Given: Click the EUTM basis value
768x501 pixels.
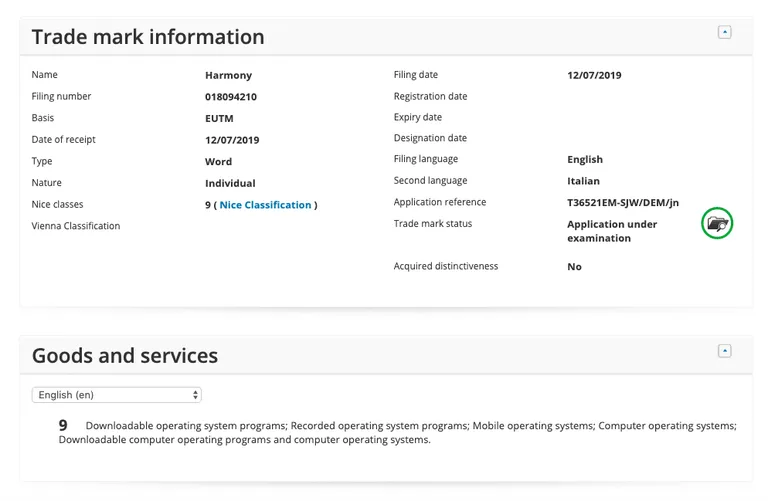Looking at the screenshot, I should coord(219,118).
